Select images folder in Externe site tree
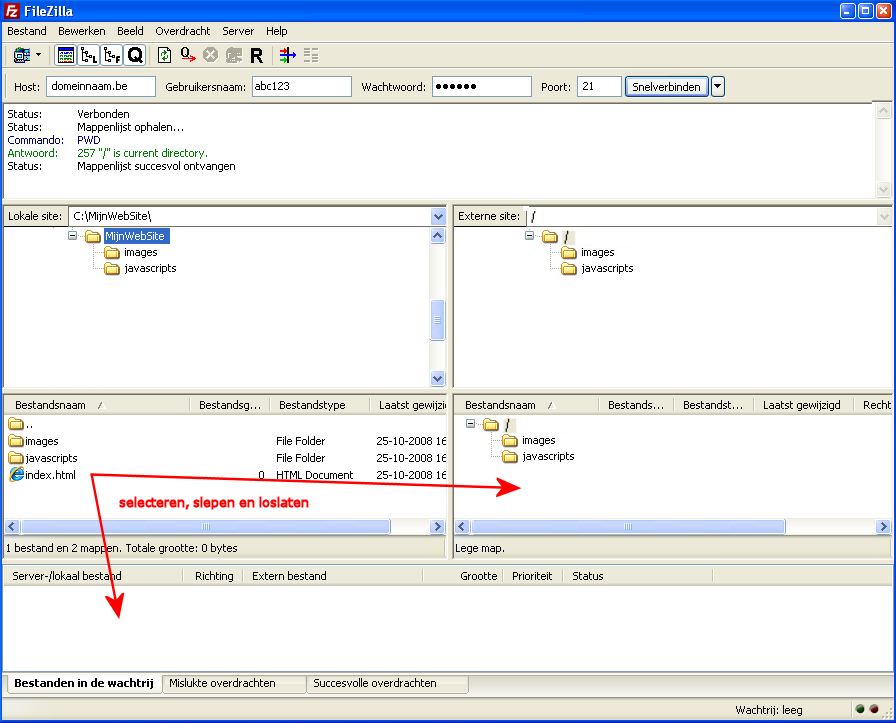 click(x=598, y=252)
